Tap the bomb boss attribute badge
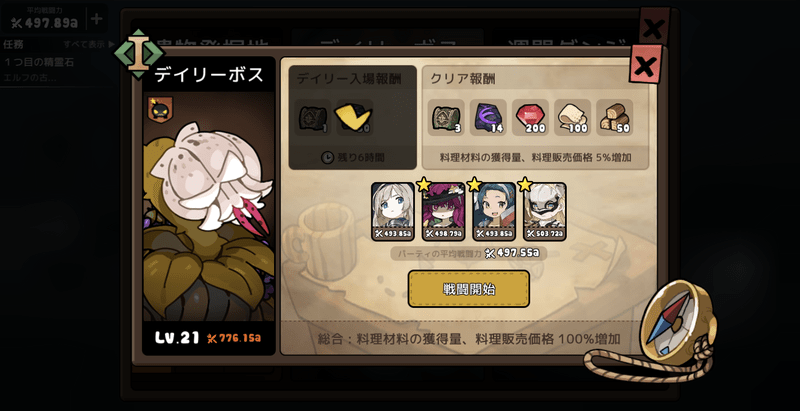This screenshot has width=800, height=411. (160, 110)
